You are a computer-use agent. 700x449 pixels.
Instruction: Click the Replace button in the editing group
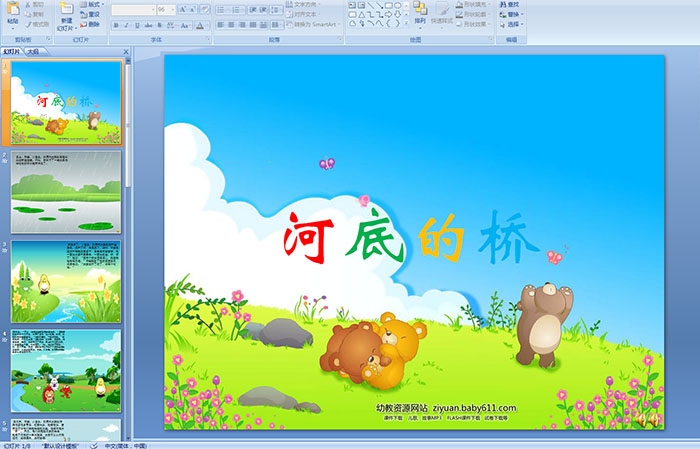point(514,14)
